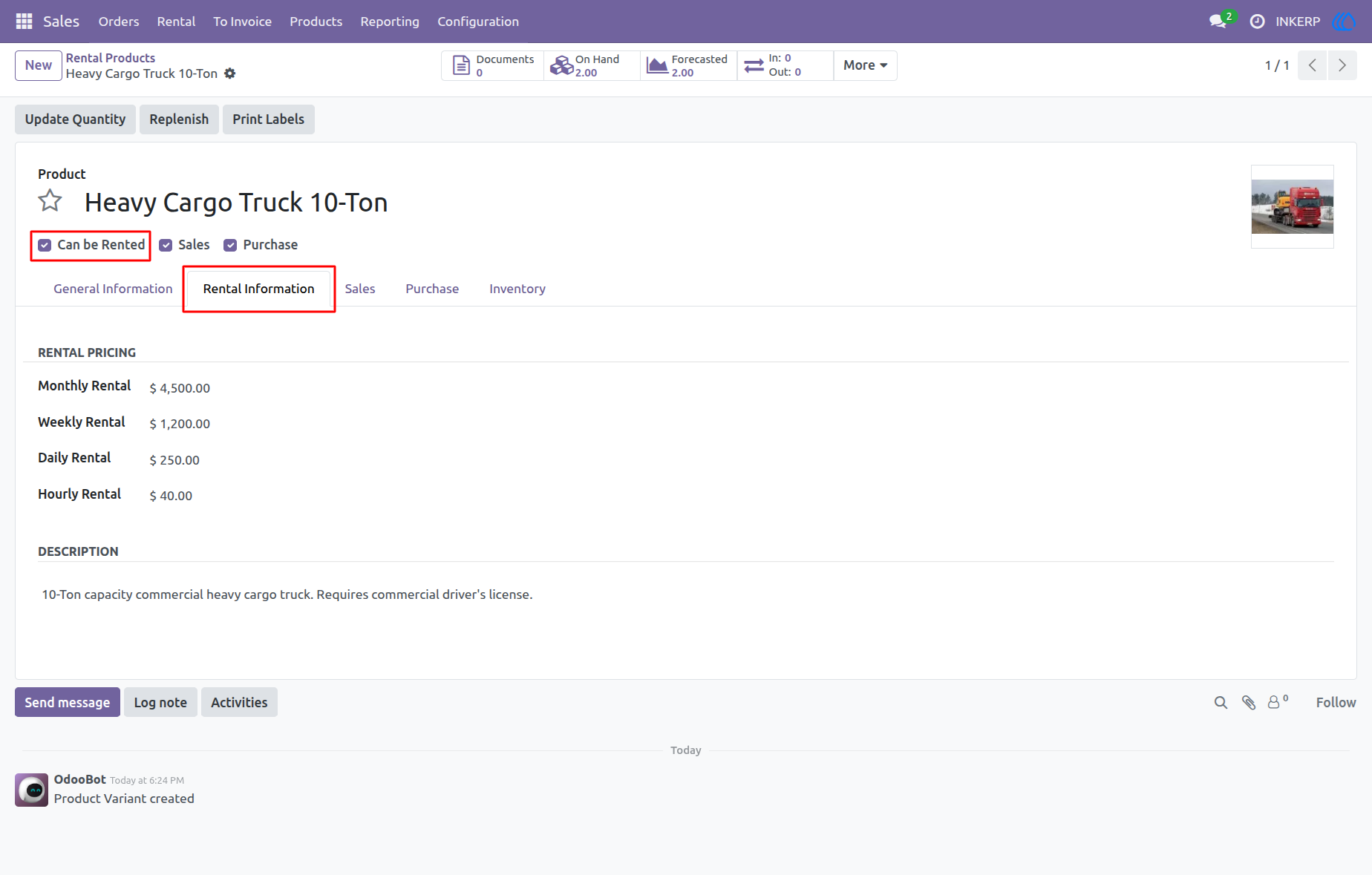Open the To Invoice menu
1372x875 pixels.
point(242,22)
